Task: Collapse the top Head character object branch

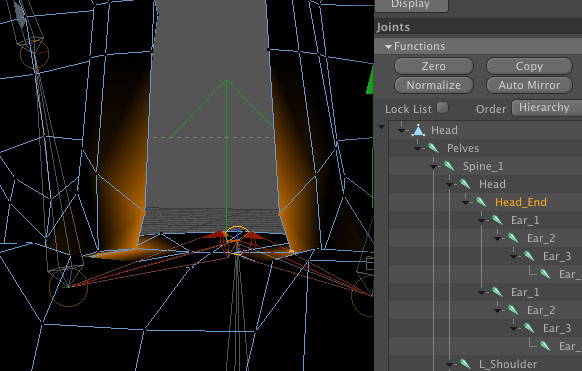Action: (401, 131)
